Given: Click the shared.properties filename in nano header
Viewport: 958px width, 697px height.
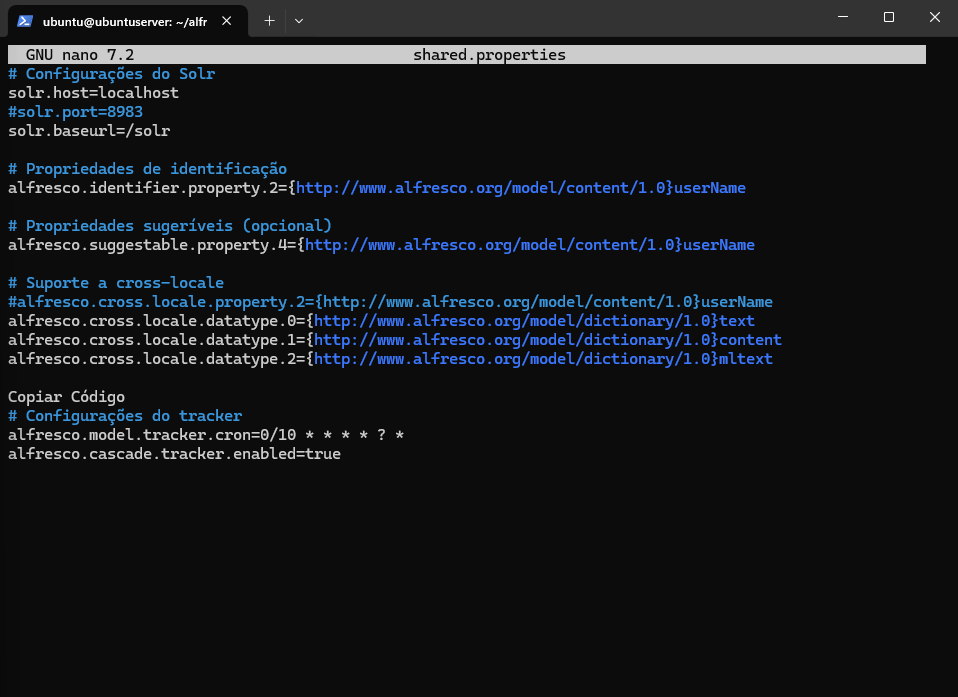Looking at the screenshot, I should click(489, 55).
